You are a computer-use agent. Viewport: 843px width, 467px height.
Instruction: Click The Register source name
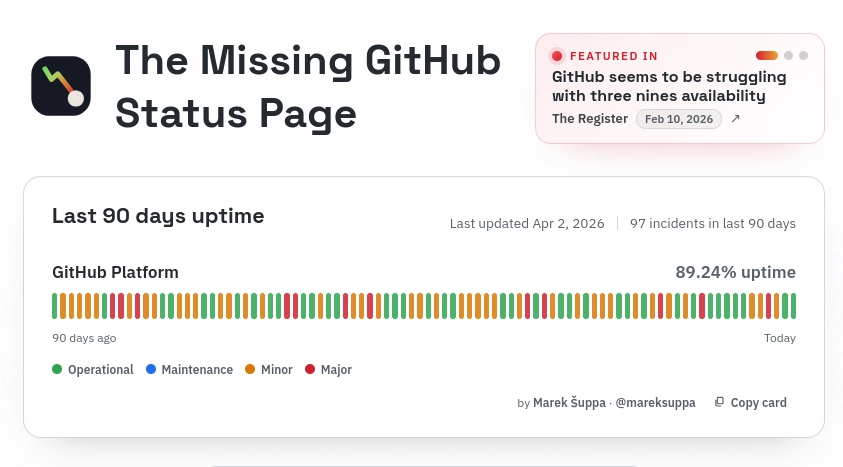tap(590, 119)
